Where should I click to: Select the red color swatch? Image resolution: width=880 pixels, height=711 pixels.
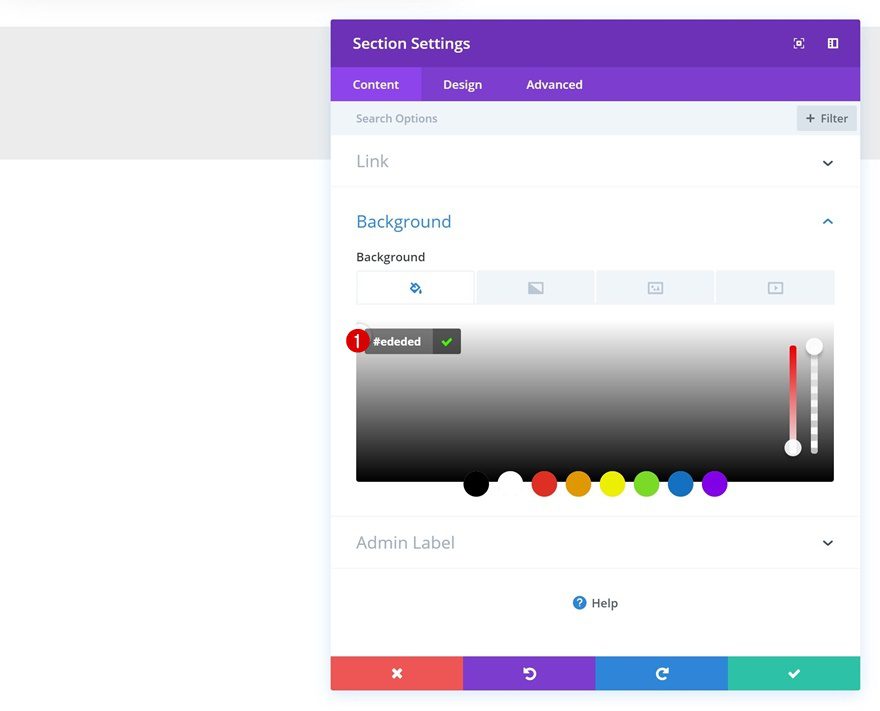544,484
